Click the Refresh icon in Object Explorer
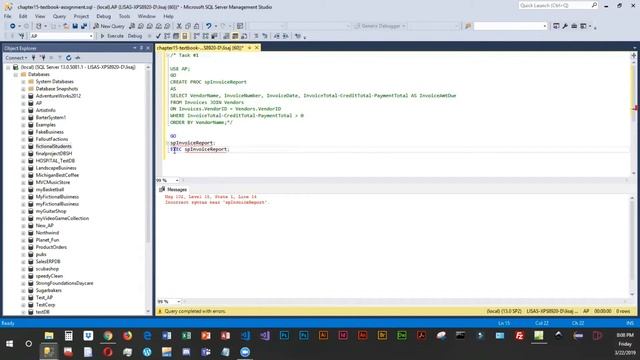640x360 pixels. coord(68,58)
